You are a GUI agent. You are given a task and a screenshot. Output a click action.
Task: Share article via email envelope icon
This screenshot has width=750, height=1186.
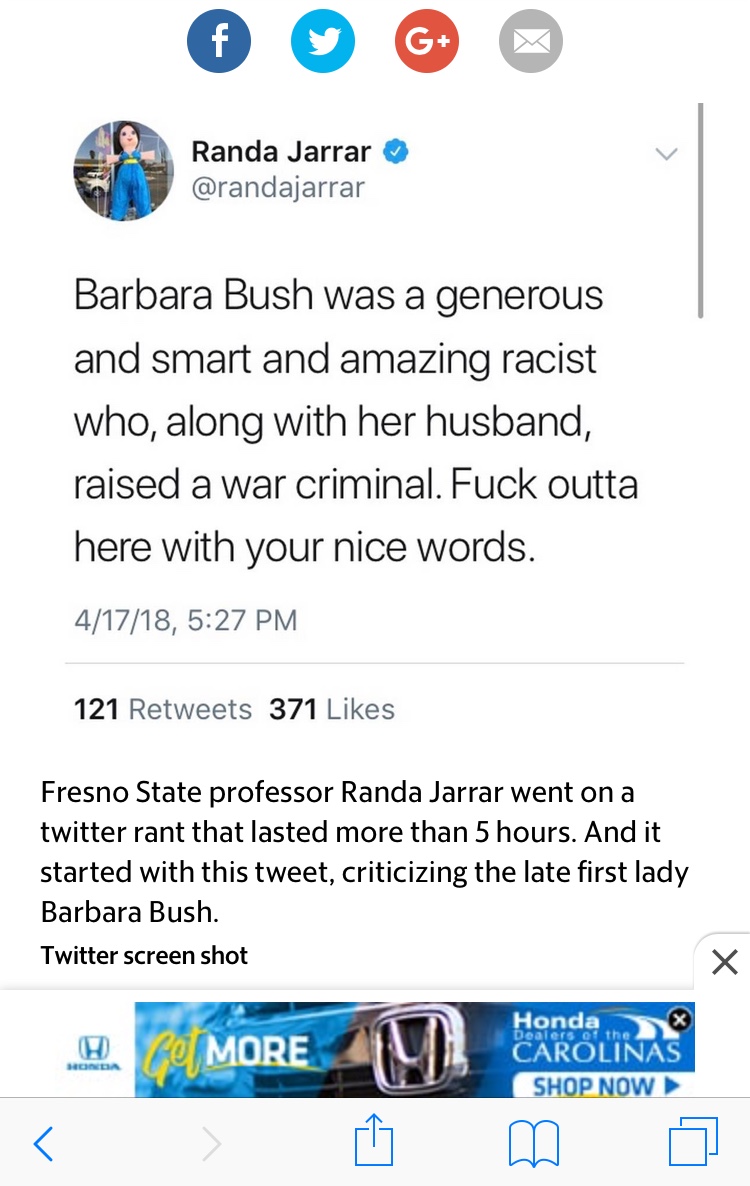(x=531, y=41)
